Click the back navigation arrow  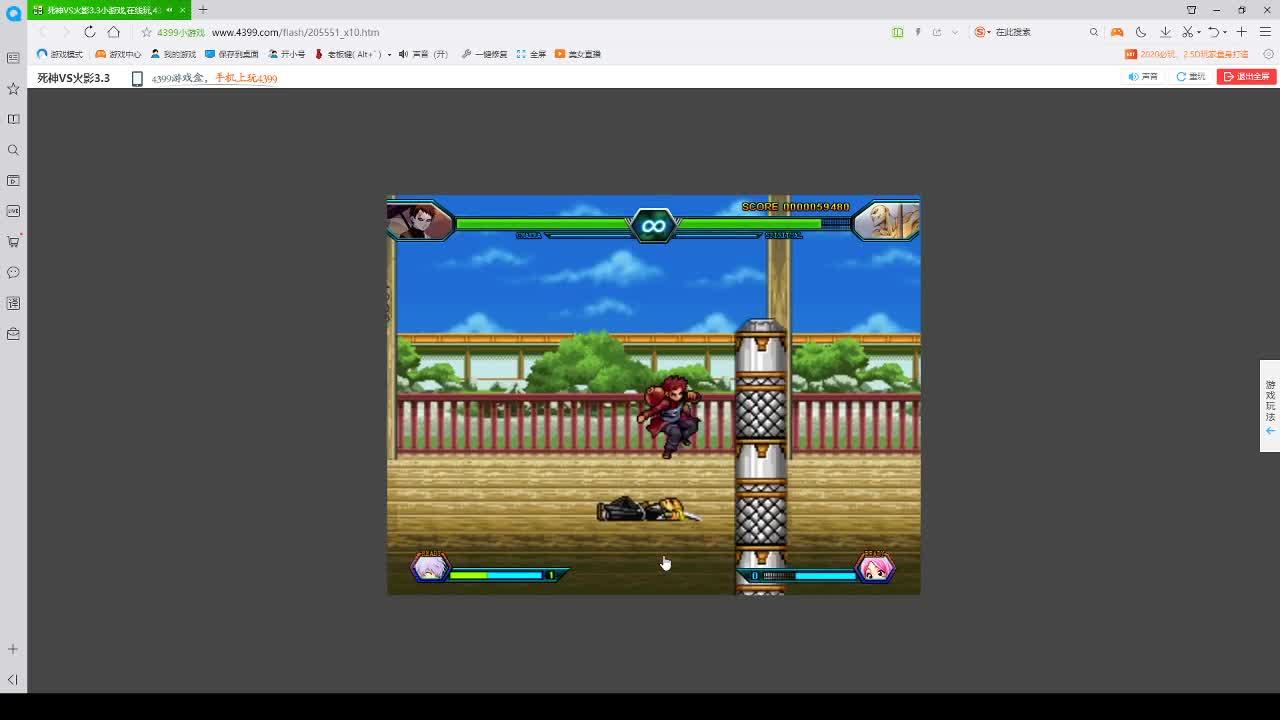42,32
